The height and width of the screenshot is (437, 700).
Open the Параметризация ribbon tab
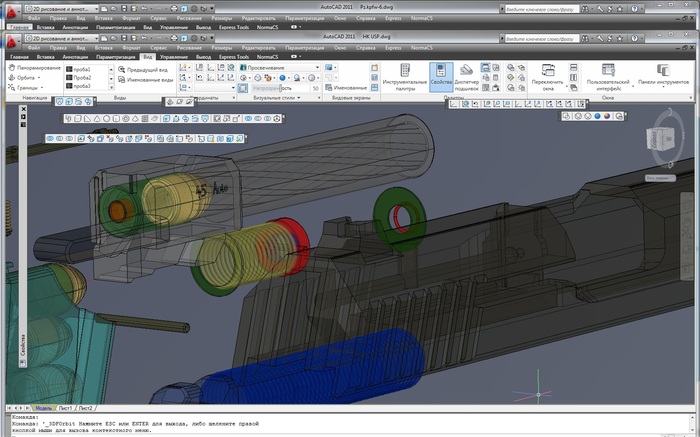tap(118, 56)
